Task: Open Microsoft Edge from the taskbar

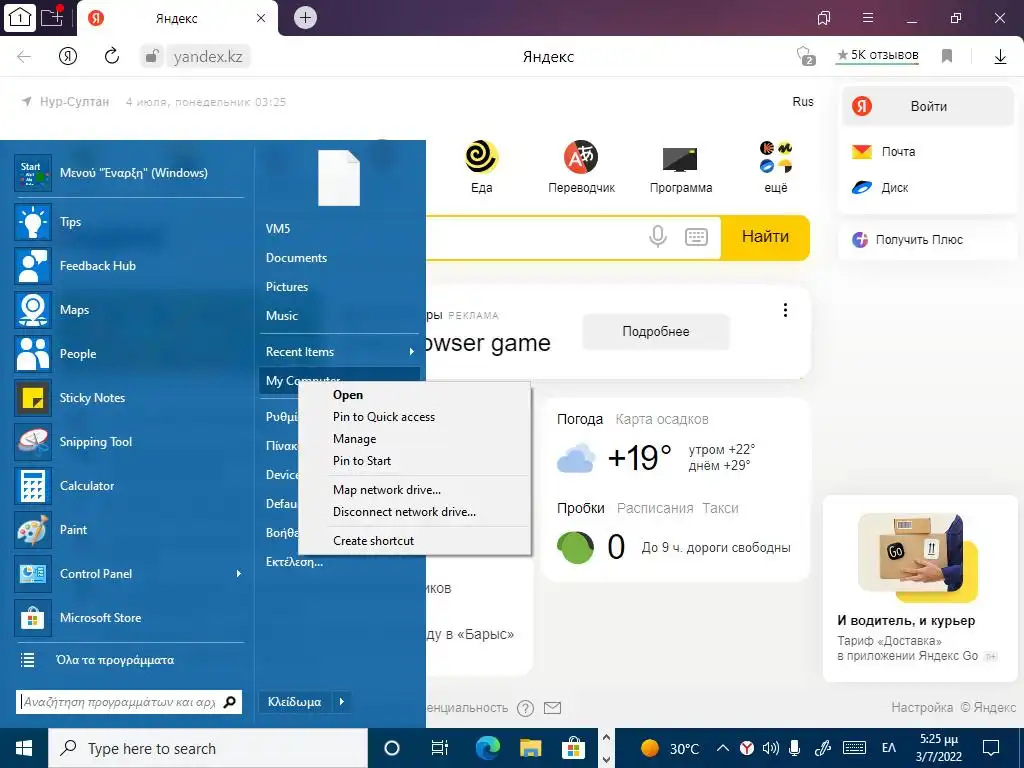Action: [487, 748]
